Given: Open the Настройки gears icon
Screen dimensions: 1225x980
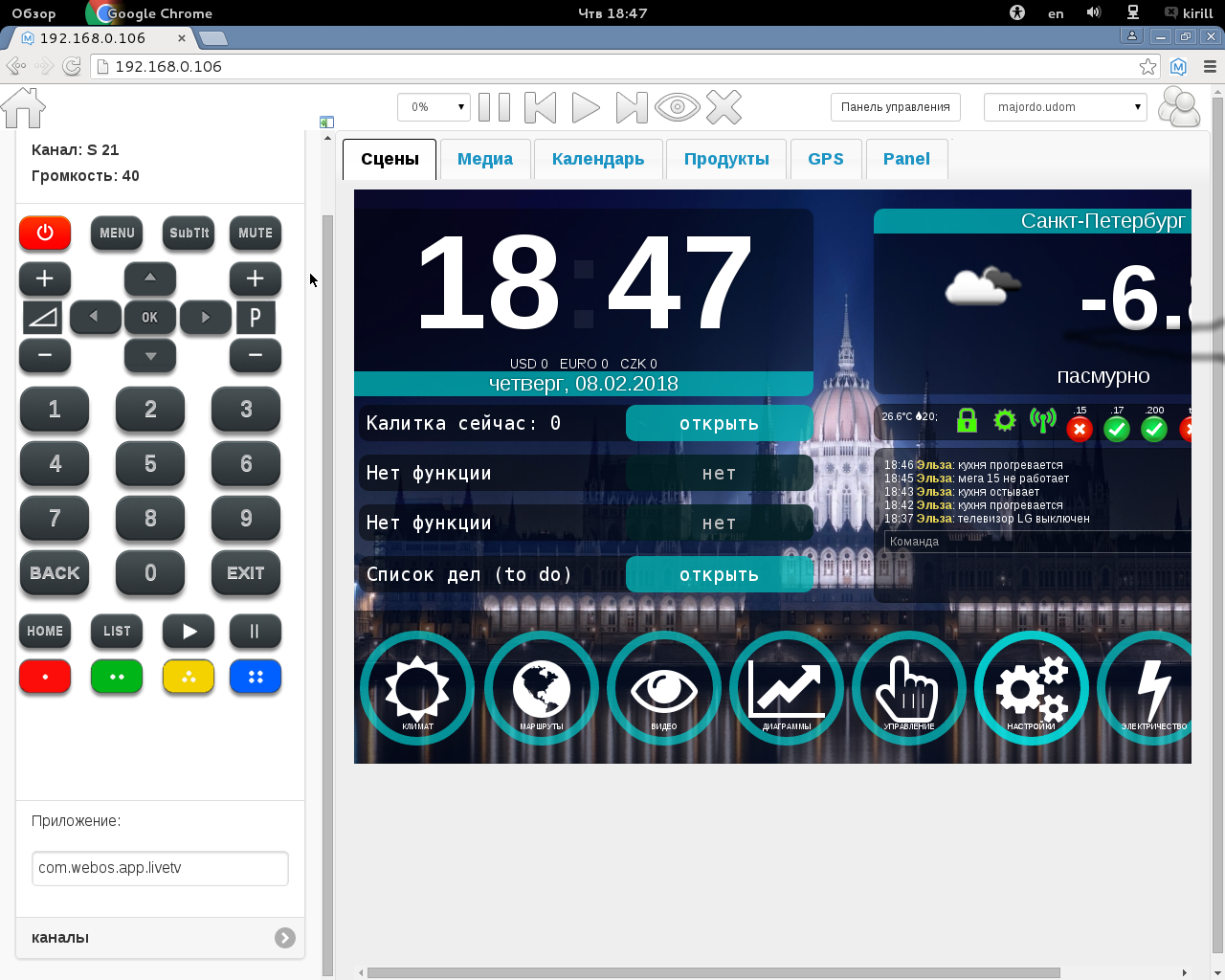Looking at the screenshot, I should point(1031,689).
